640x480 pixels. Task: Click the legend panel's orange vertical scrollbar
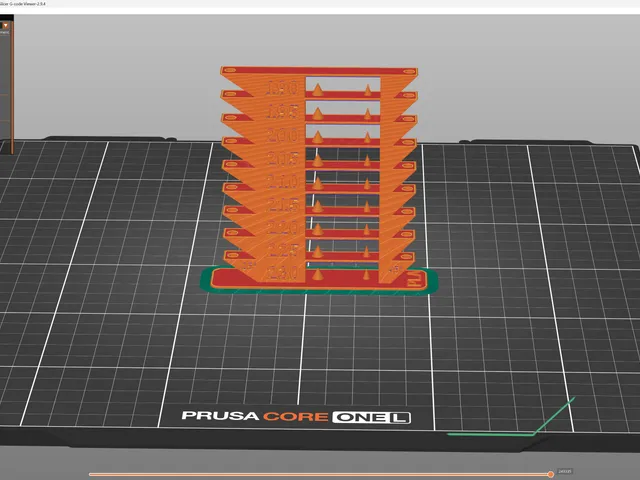coord(12,88)
